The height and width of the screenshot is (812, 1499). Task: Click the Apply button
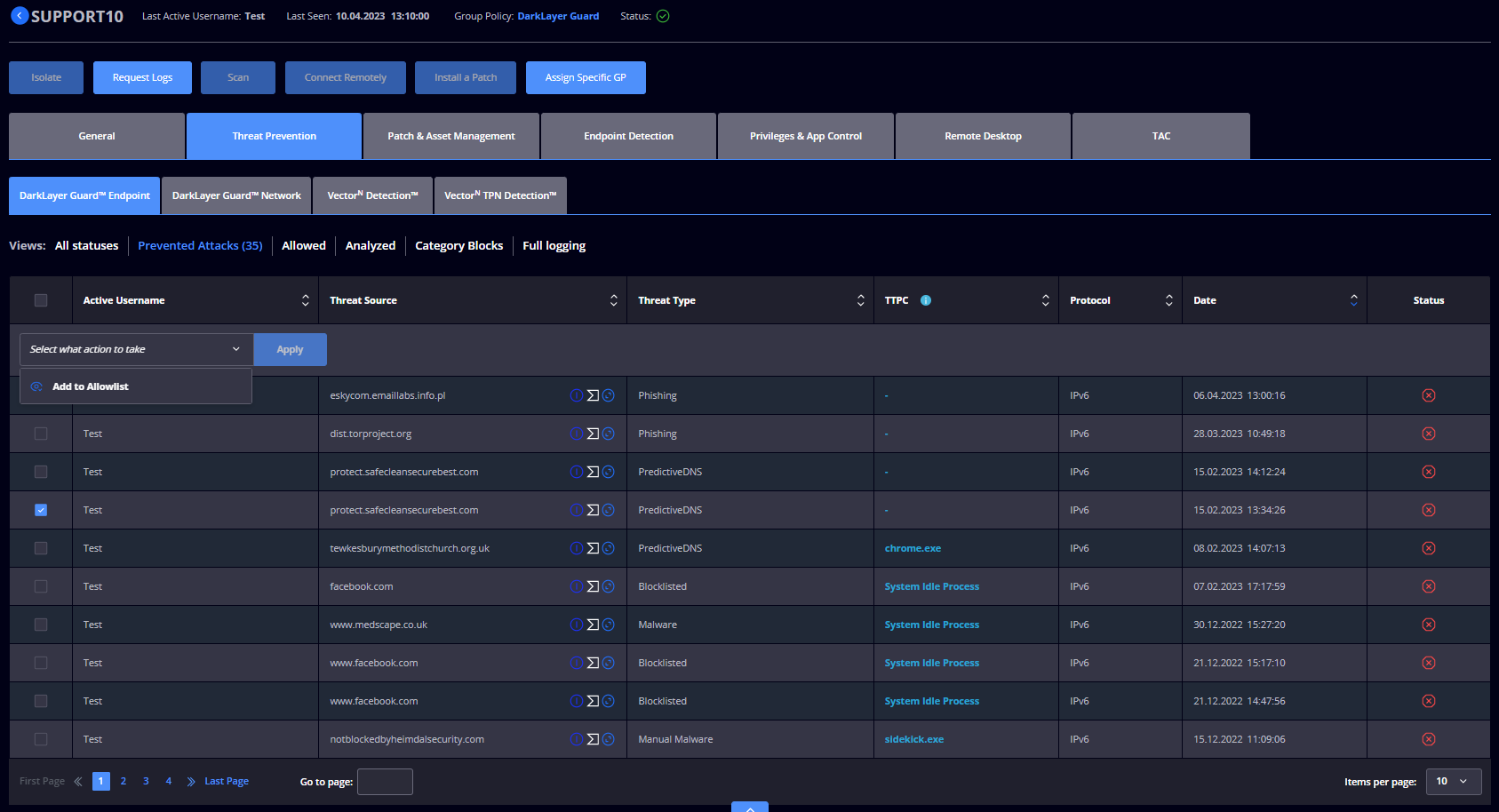[290, 349]
